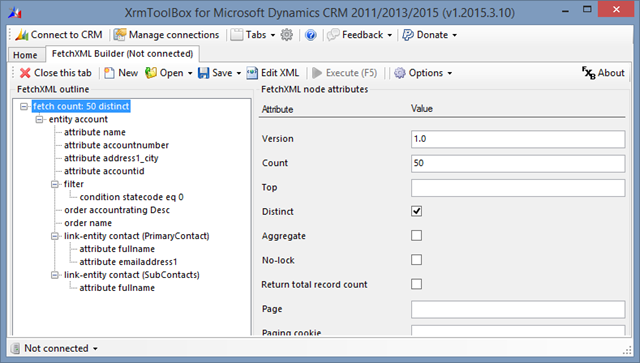640x363 pixels.
Task: Click the Paging cookie input field
Action: click(518, 330)
